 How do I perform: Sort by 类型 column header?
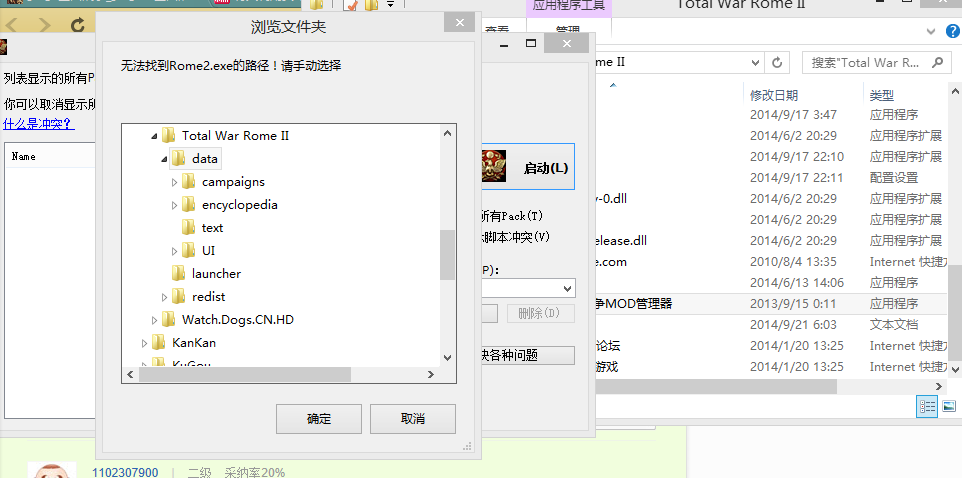(x=882, y=95)
